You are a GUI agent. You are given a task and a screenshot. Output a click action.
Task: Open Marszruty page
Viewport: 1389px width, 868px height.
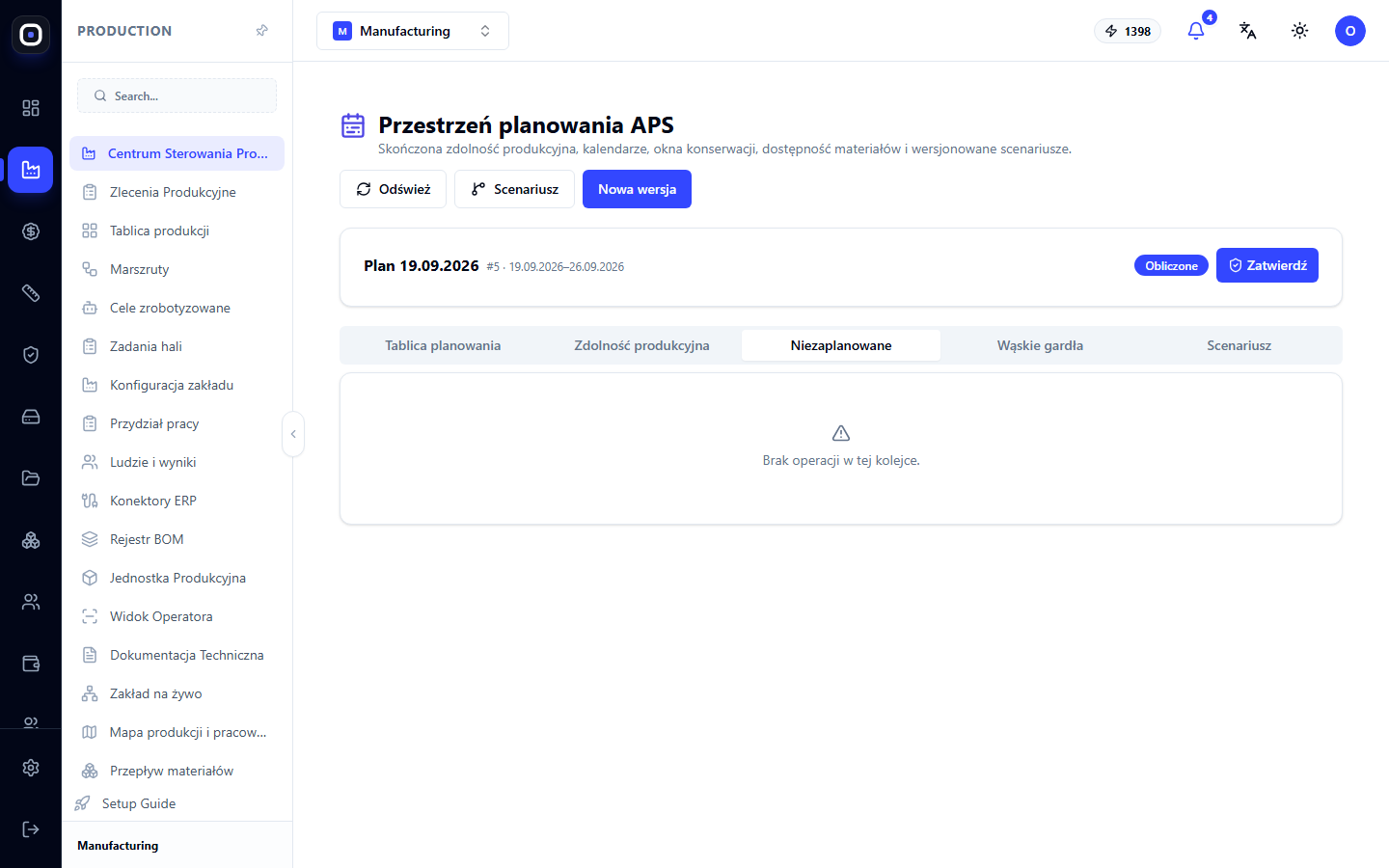tap(177, 269)
